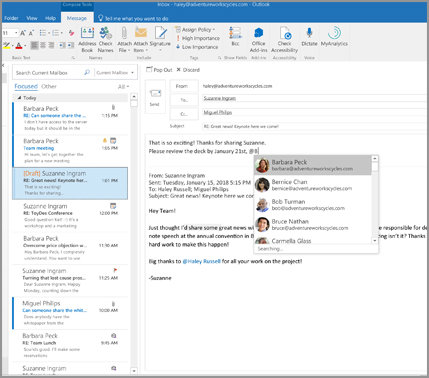Image resolution: width=429 pixels, height=378 pixels.
Task: Discard the draft message
Action: [188, 70]
